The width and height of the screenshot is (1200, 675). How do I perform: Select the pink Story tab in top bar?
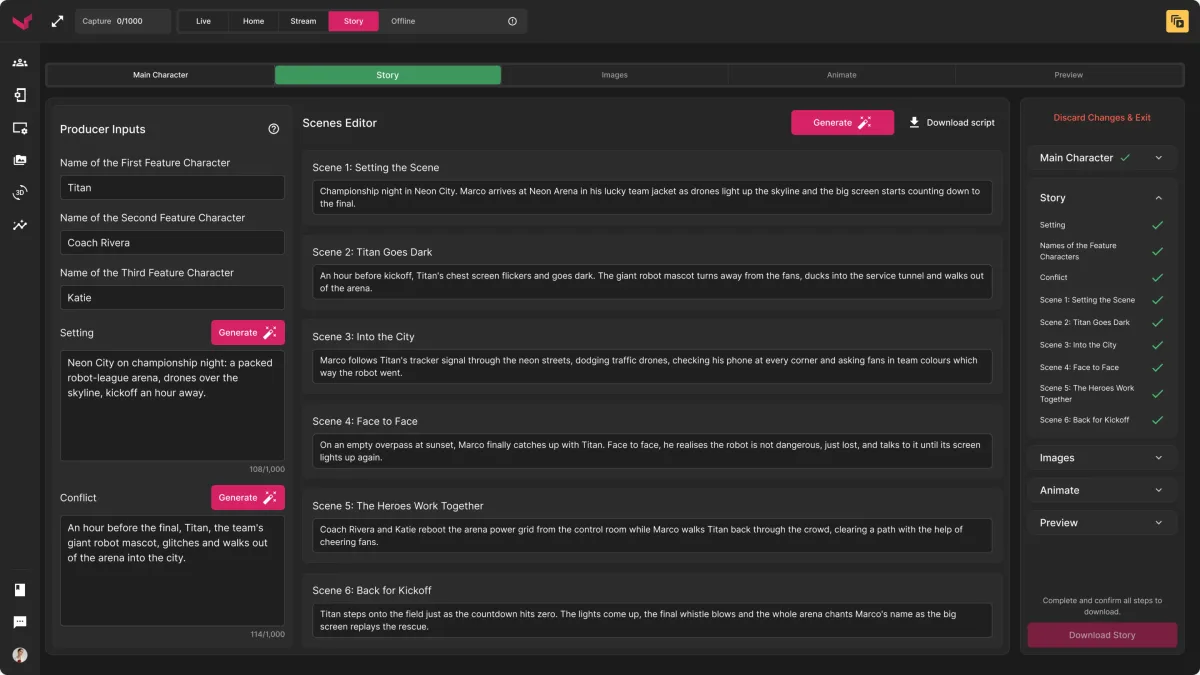tap(353, 21)
